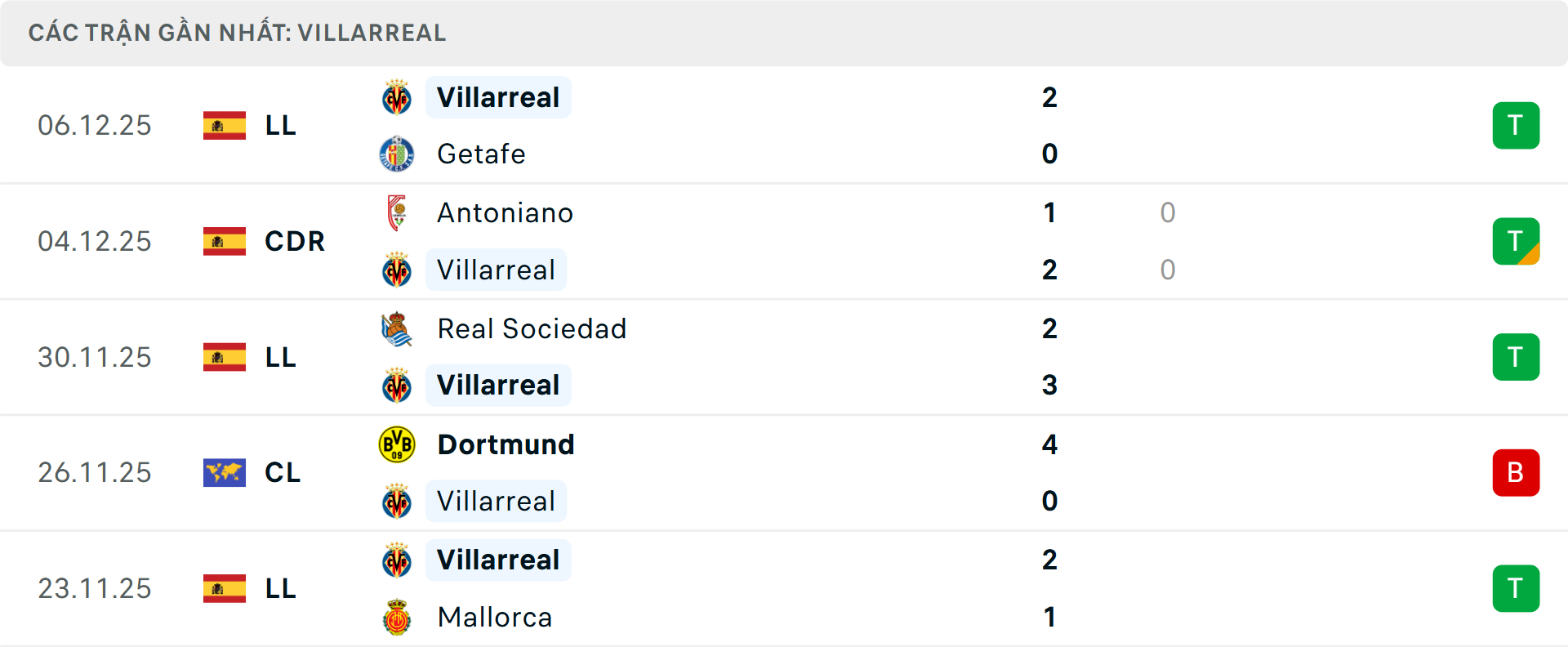
Task: Click the header 'Các trận gần nhất: Villarreal'
Action: 237,33
